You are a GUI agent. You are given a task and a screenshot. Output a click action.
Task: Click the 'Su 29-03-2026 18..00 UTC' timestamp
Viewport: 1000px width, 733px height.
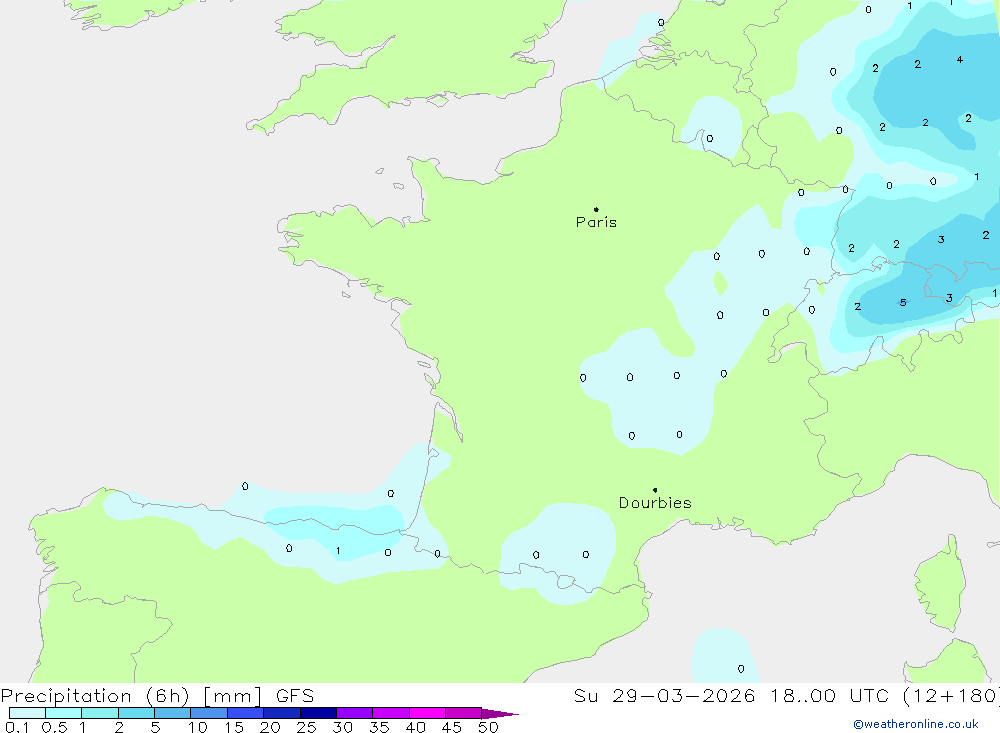[732, 695]
